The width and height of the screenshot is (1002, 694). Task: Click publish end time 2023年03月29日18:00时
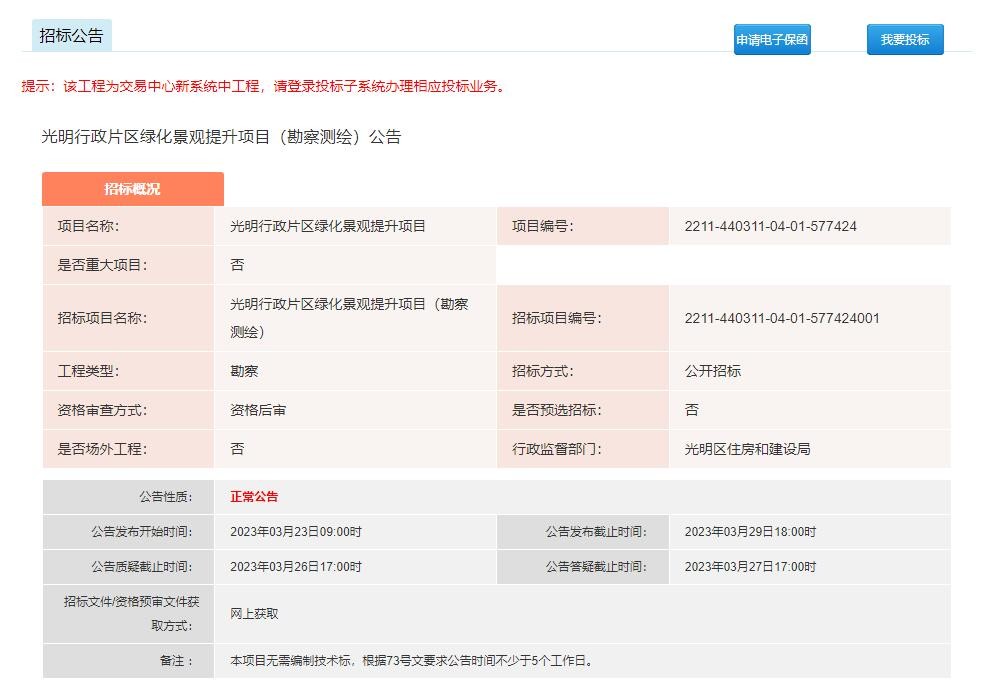click(750, 532)
